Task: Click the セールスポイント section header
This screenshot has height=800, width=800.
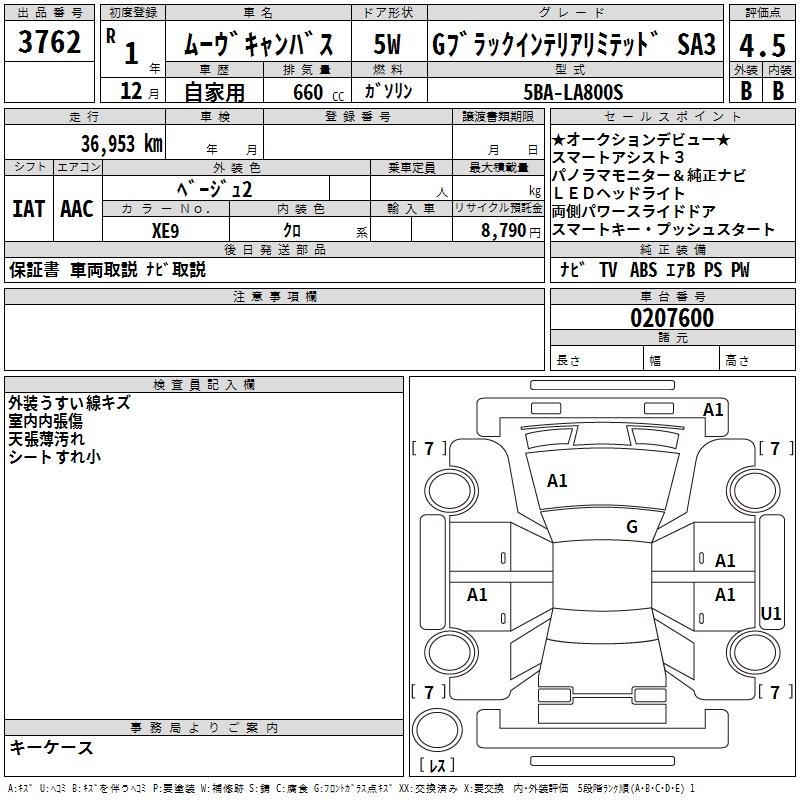Action: tap(671, 117)
